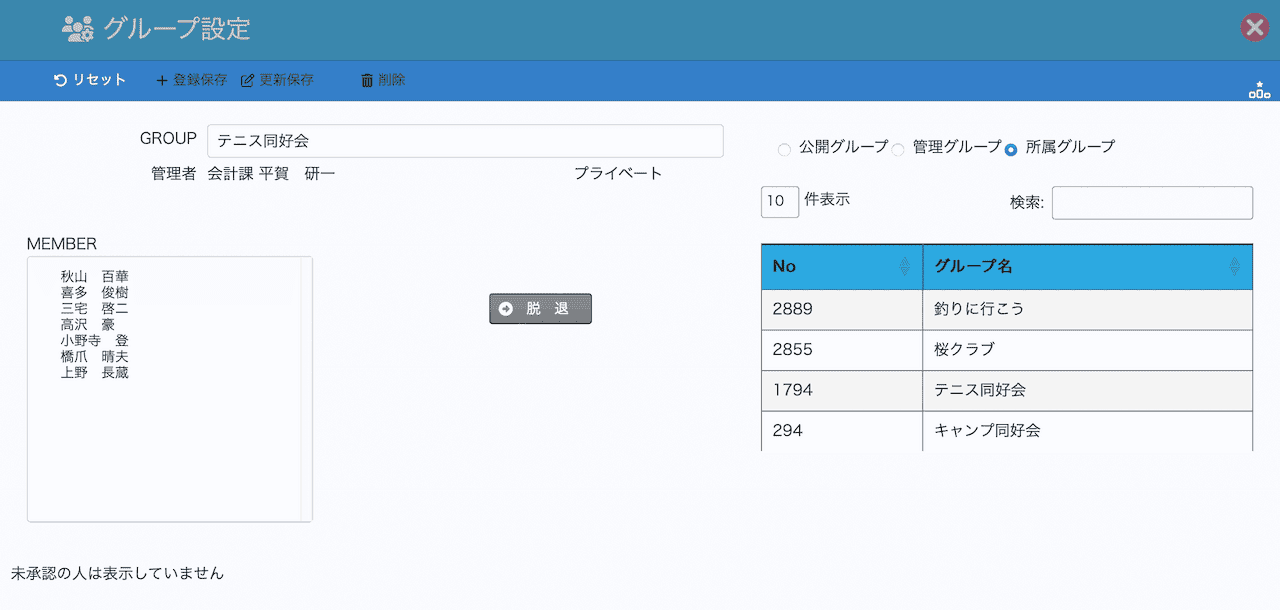
Task: Select member 秋山 百華 in the list
Action: click(x=95, y=276)
